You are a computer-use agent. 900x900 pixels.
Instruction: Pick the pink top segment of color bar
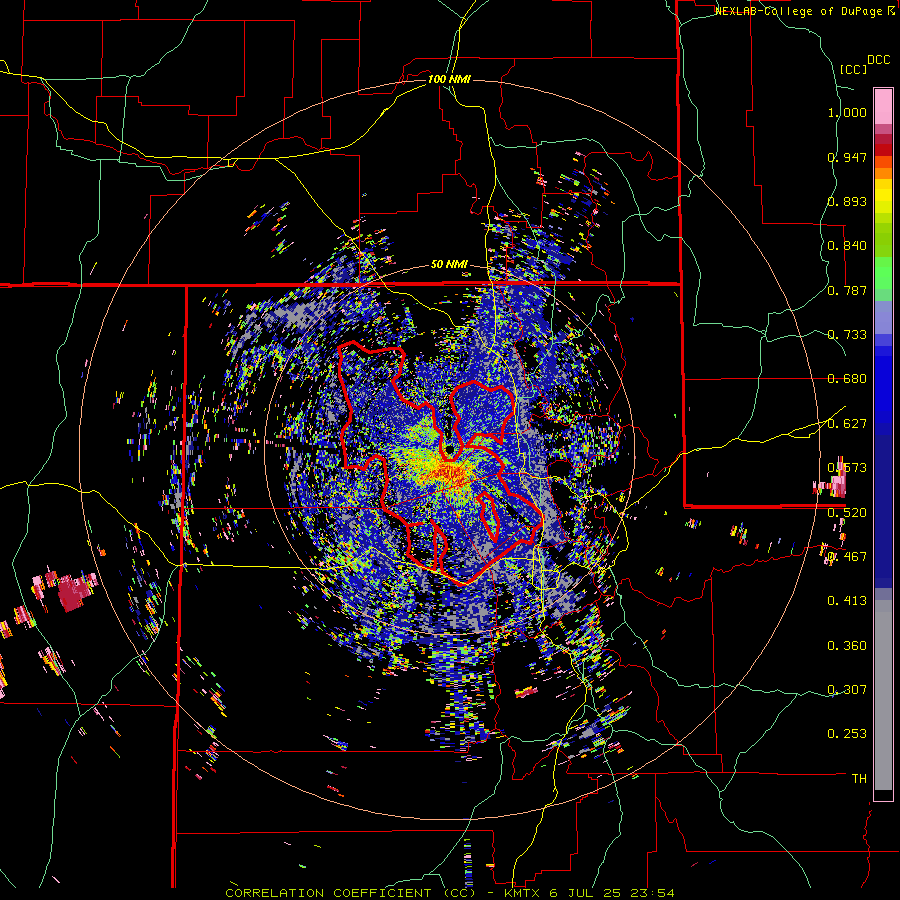point(883,106)
